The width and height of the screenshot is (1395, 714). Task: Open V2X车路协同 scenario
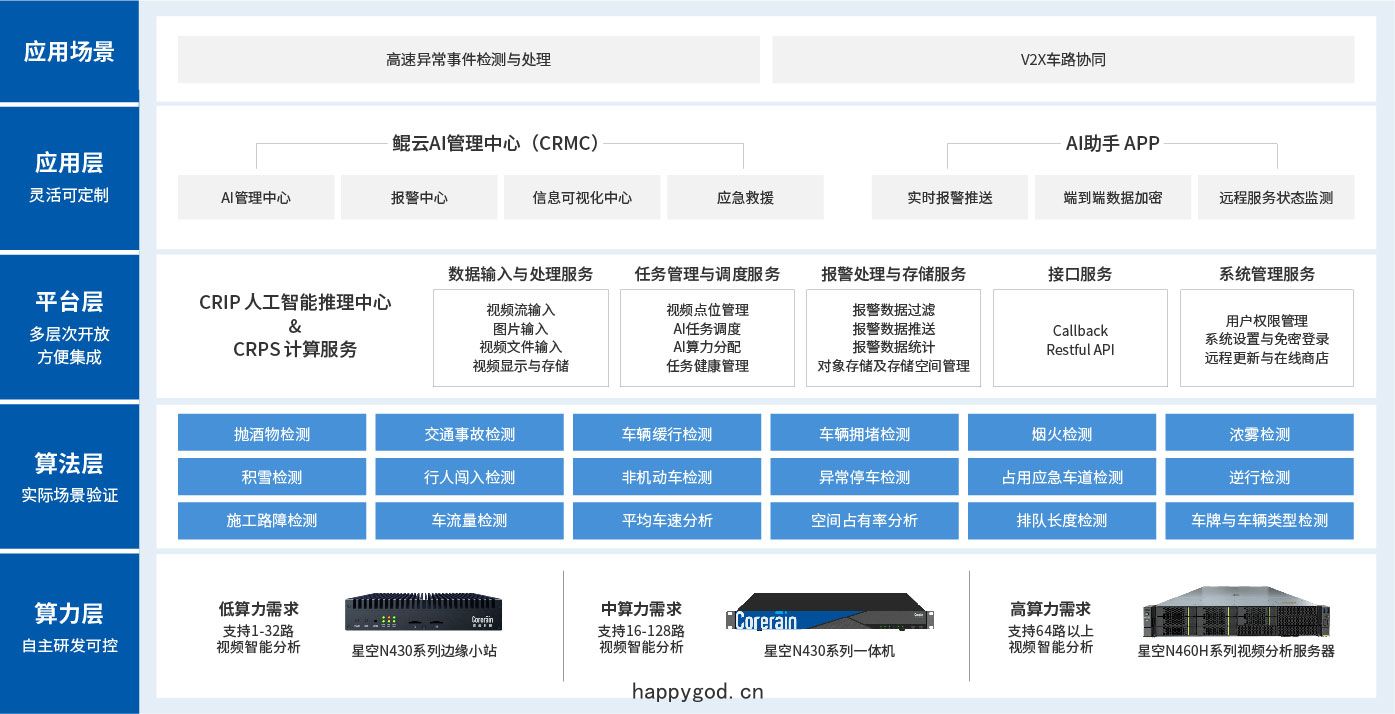(1063, 59)
